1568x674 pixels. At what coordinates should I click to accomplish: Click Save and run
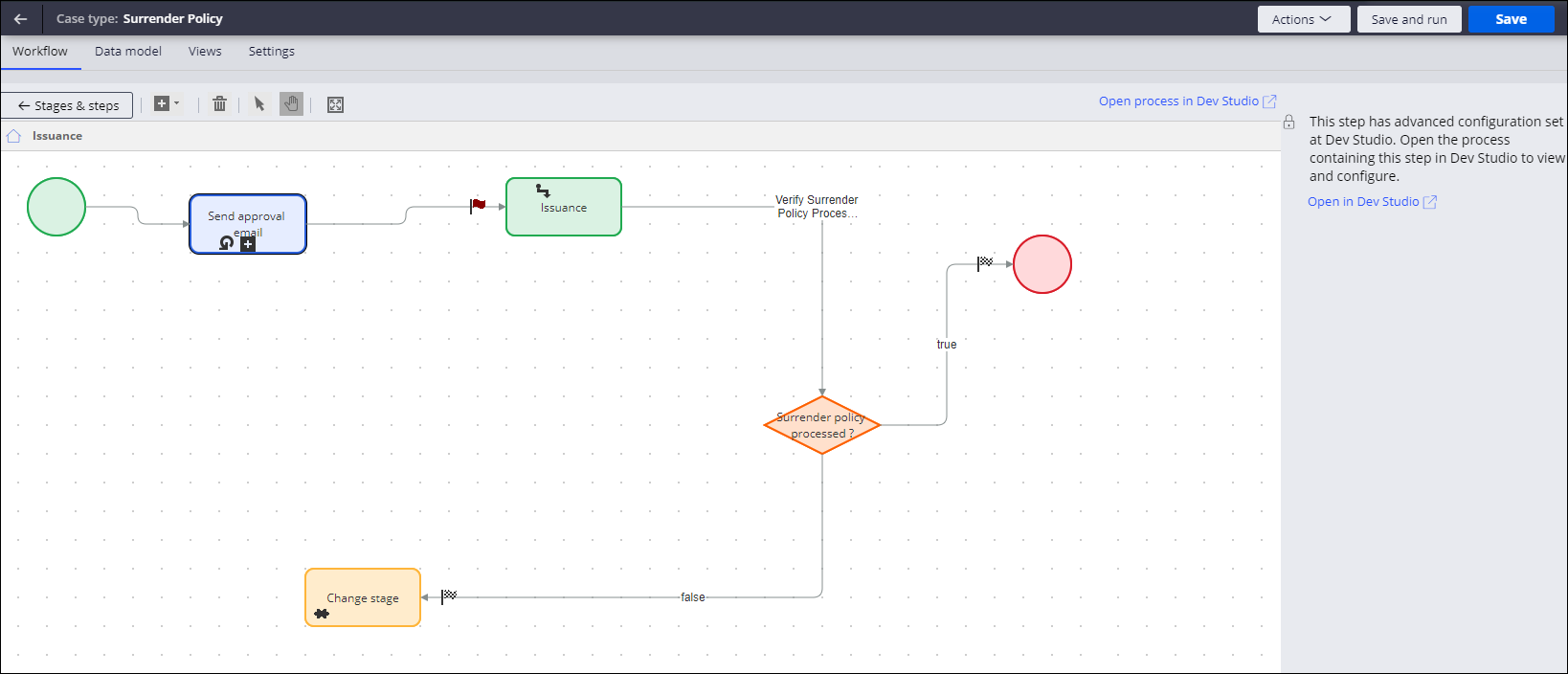(x=1408, y=19)
